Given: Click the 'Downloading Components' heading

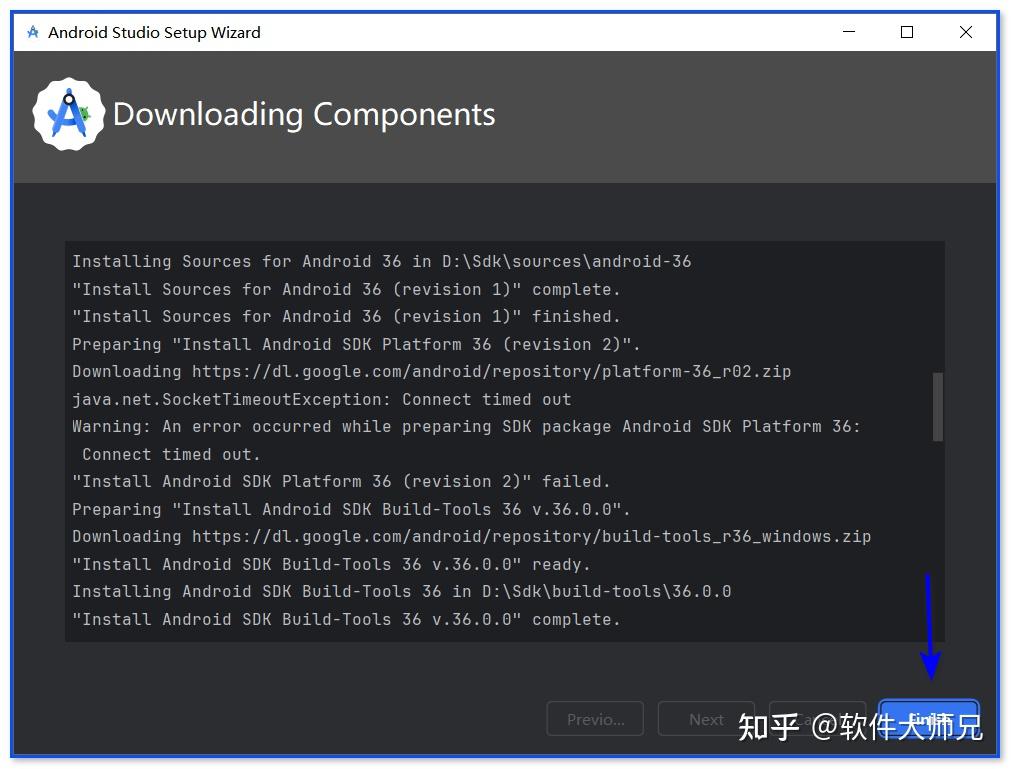Looking at the screenshot, I should (304, 115).
